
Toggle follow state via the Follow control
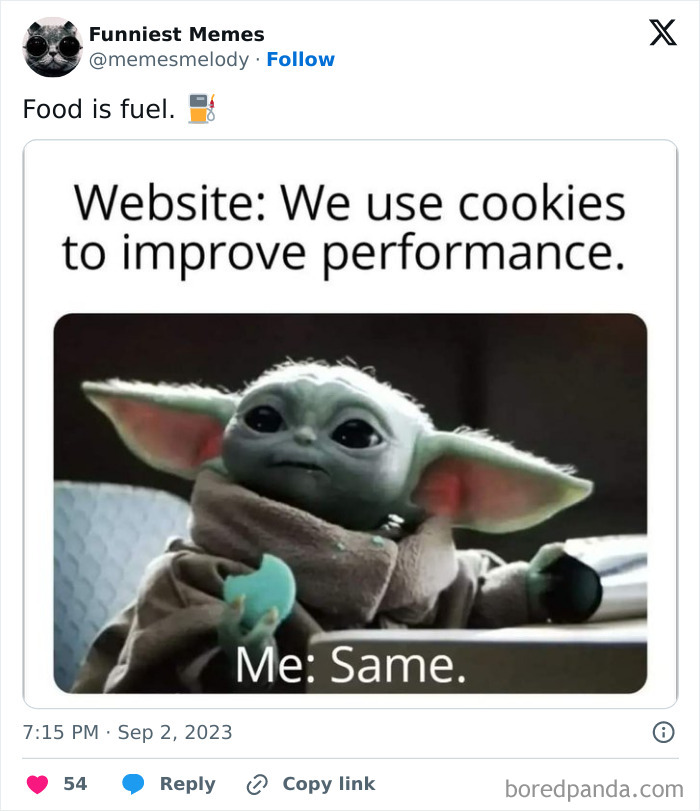(x=302, y=59)
